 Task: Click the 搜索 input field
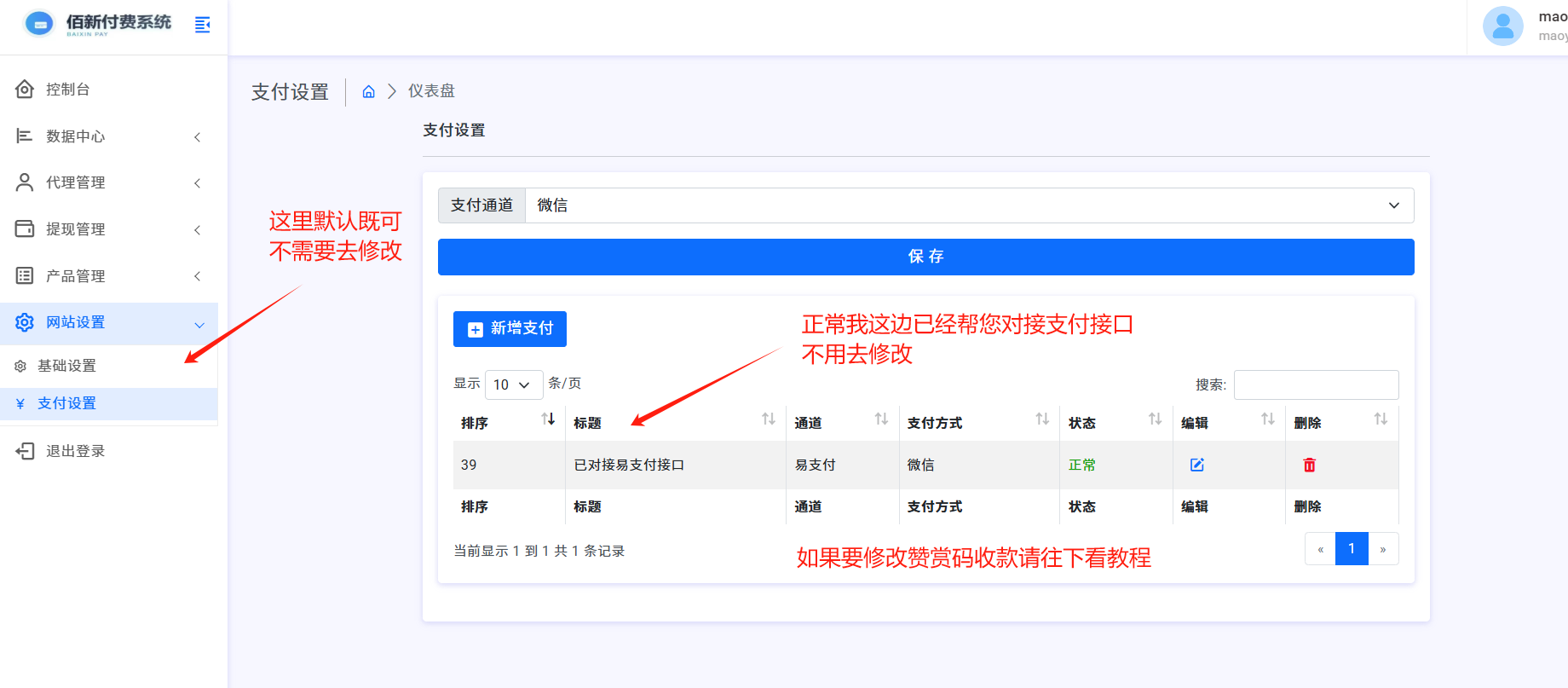(x=1316, y=384)
